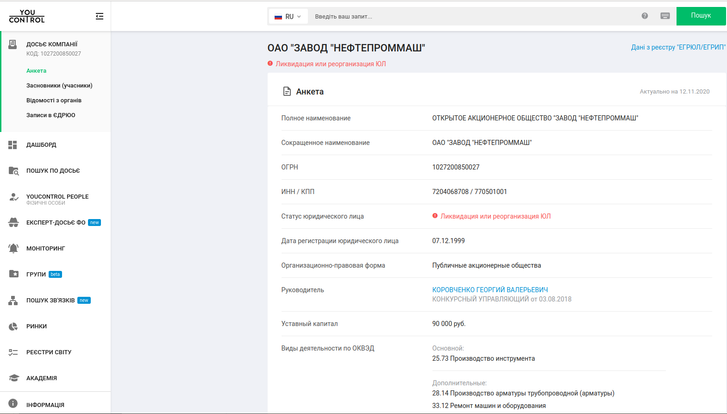Click the red status icon in the legal entity status row

click(435, 216)
